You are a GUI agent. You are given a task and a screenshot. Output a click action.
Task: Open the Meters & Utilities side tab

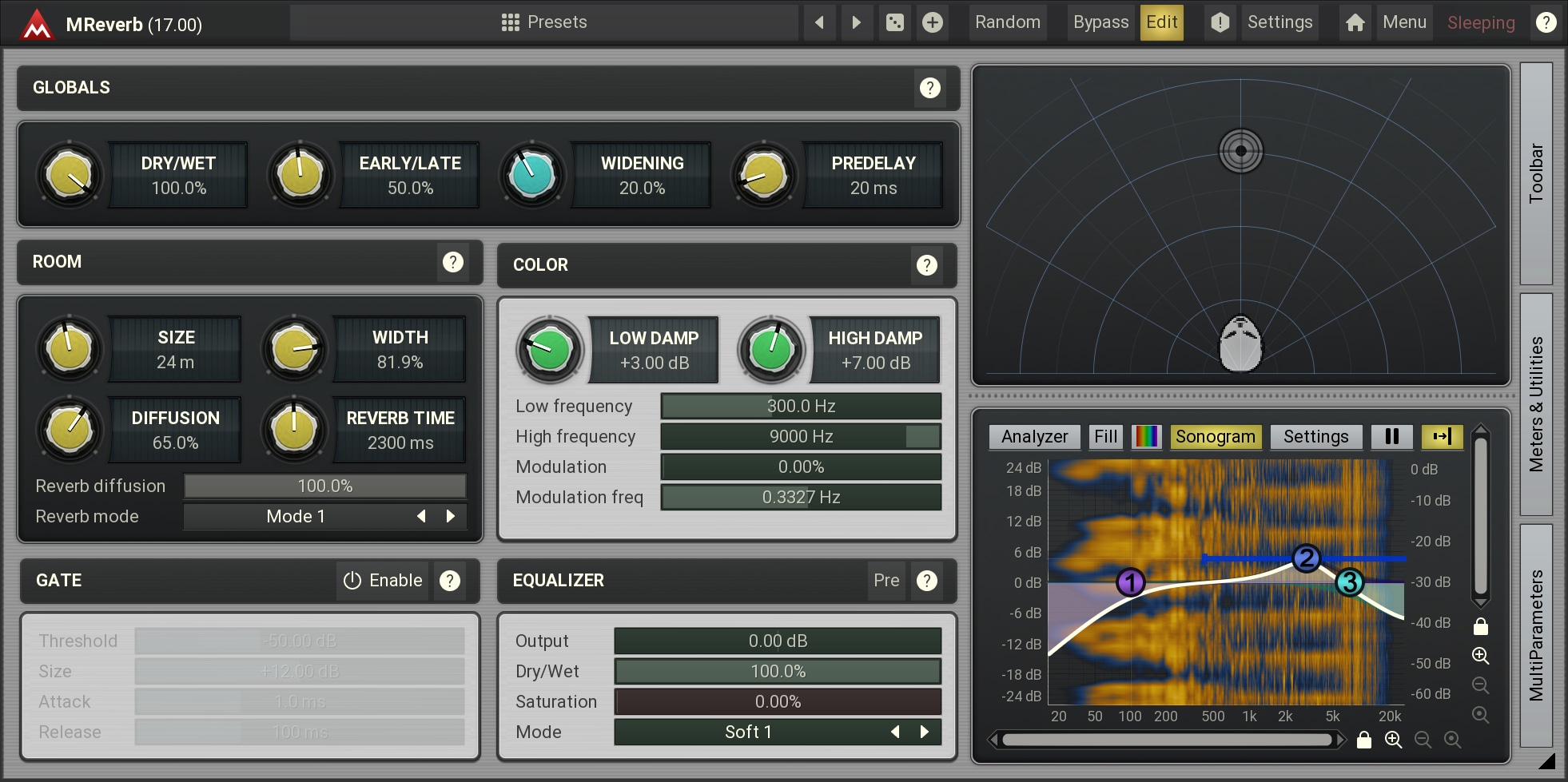coord(1536,404)
